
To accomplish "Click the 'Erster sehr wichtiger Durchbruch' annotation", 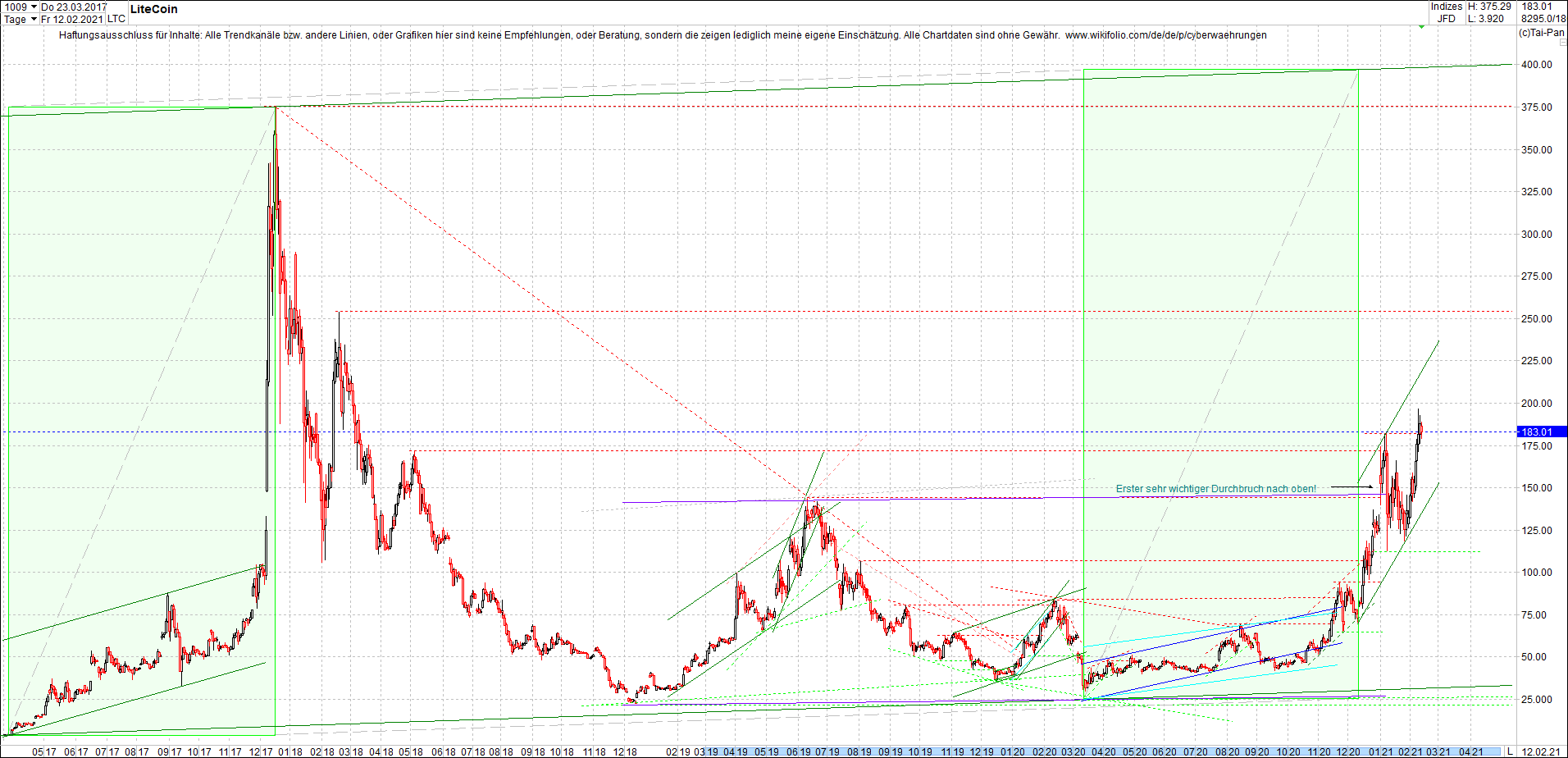I will (x=1215, y=489).
